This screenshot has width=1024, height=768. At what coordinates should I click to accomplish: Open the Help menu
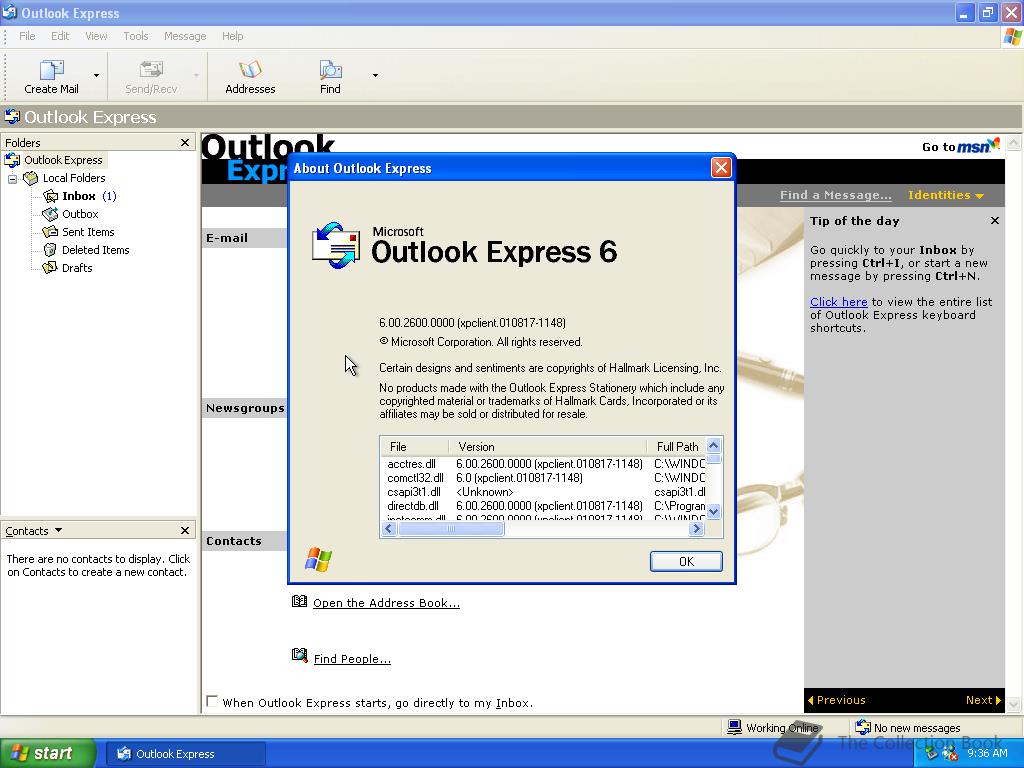232,36
